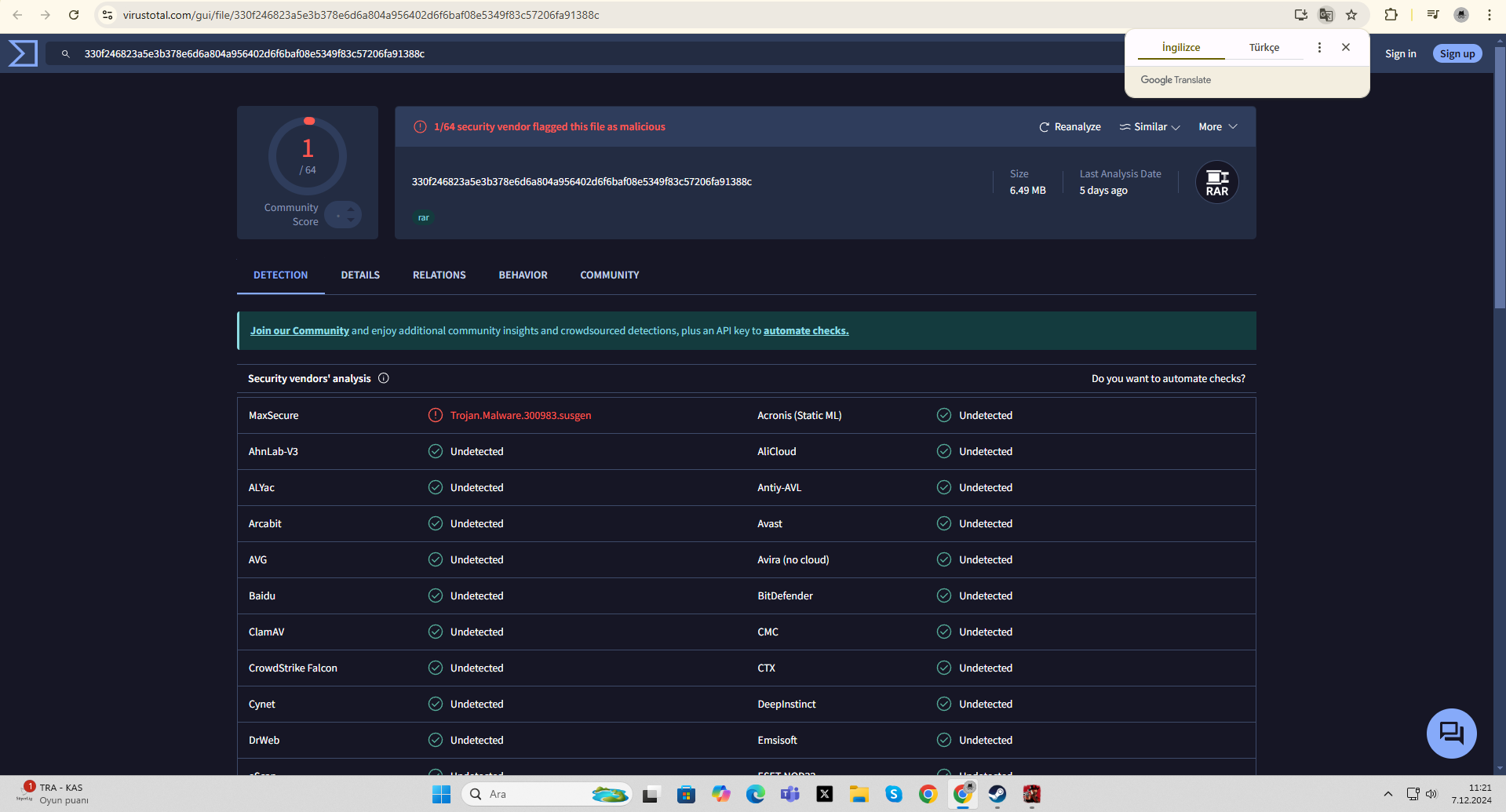This screenshot has height=812, width=1506.
Task: Click the '5 days ago' analysis date
Action: click(x=1103, y=190)
